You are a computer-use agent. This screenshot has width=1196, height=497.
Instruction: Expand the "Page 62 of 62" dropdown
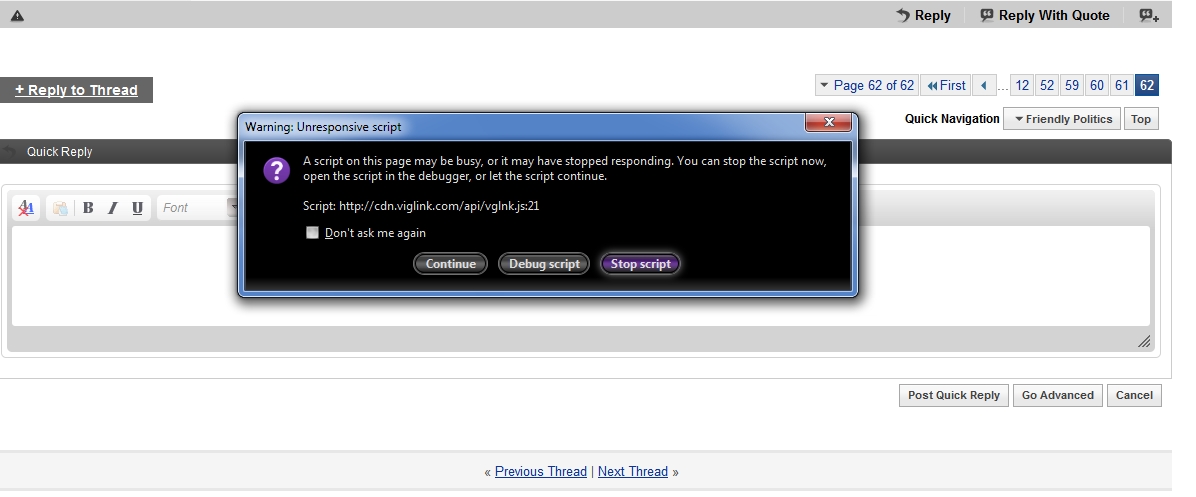(866, 85)
